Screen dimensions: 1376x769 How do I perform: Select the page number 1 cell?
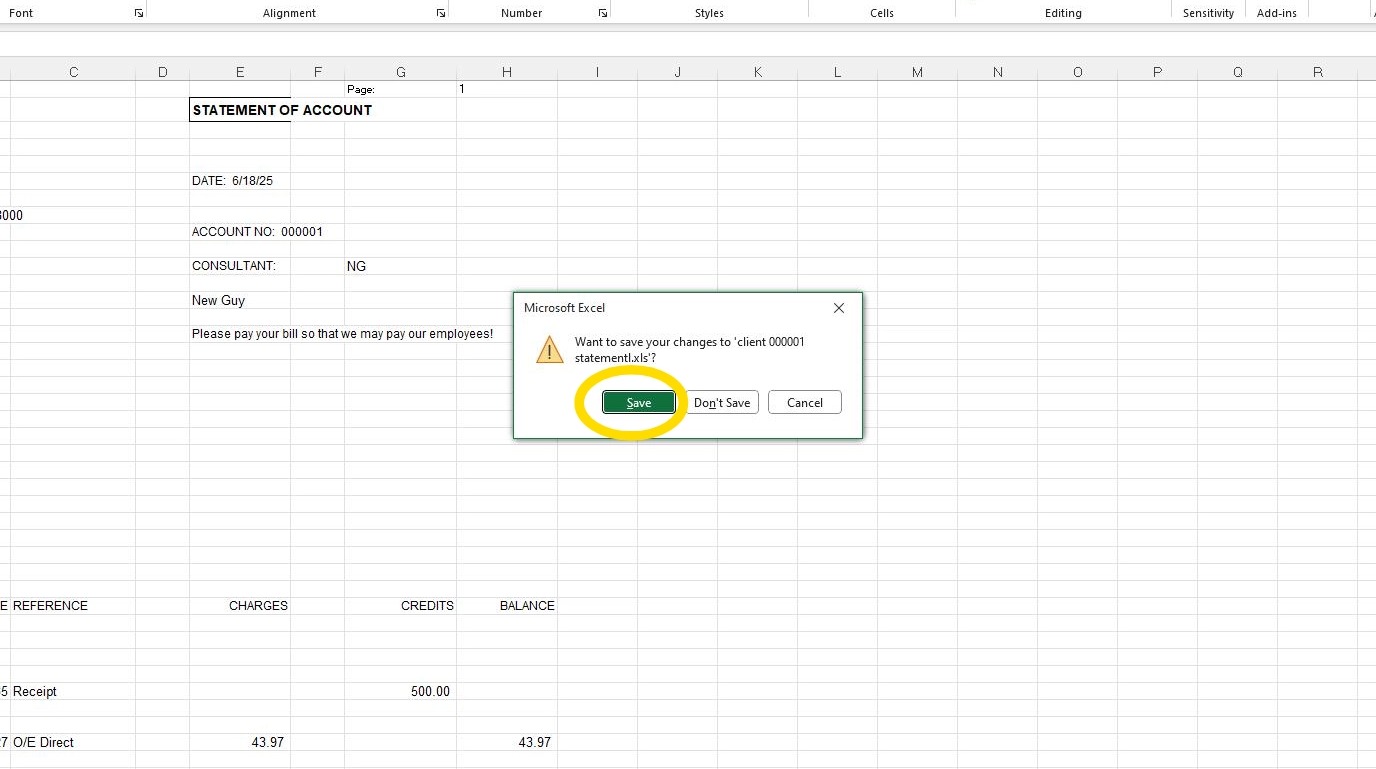pyautogui.click(x=507, y=89)
